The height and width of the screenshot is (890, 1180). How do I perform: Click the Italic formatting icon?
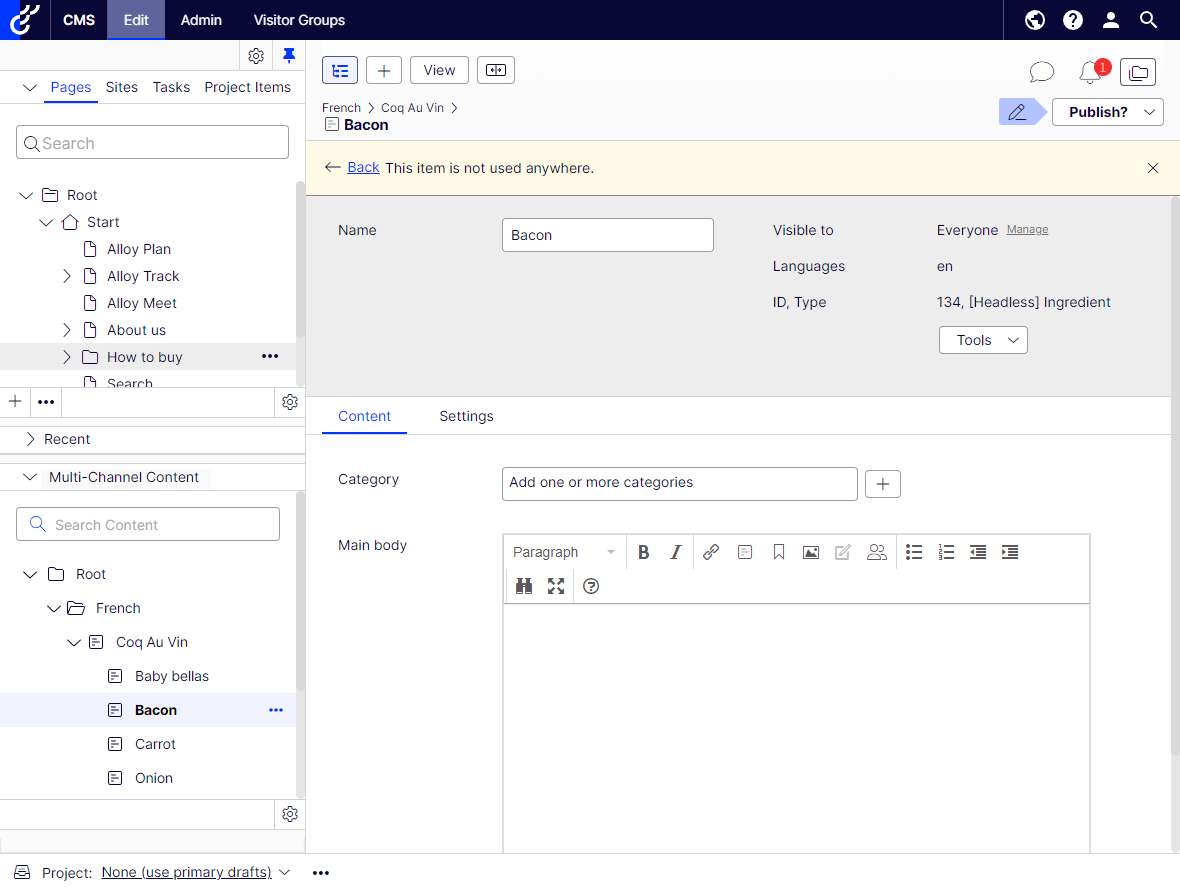[676, 552]
